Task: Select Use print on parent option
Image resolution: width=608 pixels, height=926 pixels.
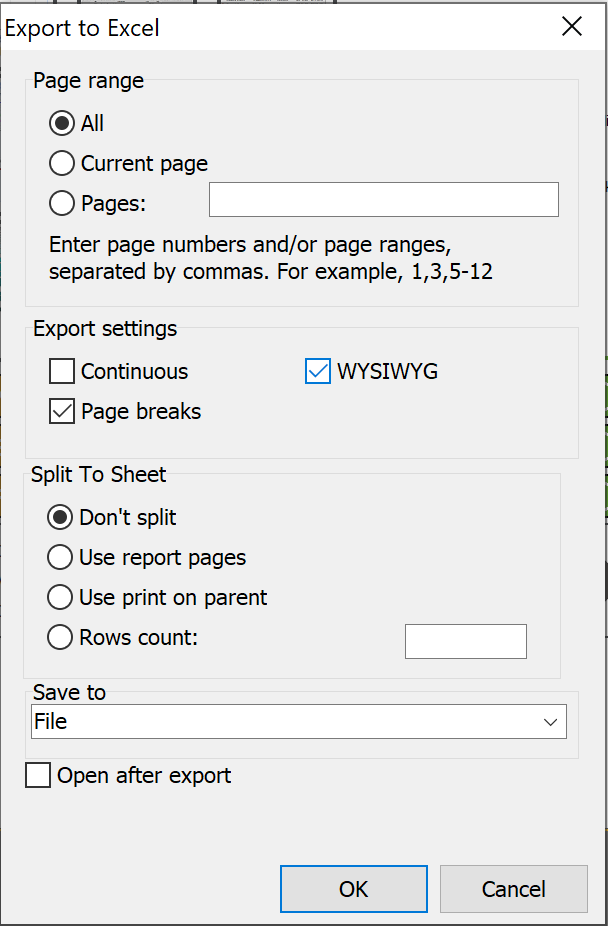Action: tap(60, 598)
